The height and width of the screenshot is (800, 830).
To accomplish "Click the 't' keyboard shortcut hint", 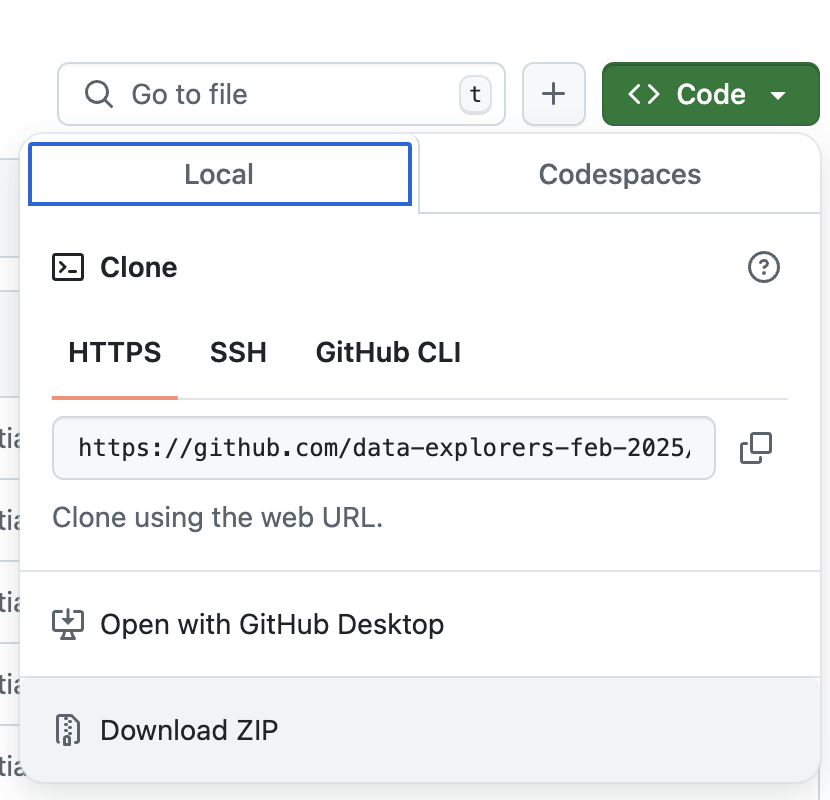I will pyautogui.click(x=475, y=95).
